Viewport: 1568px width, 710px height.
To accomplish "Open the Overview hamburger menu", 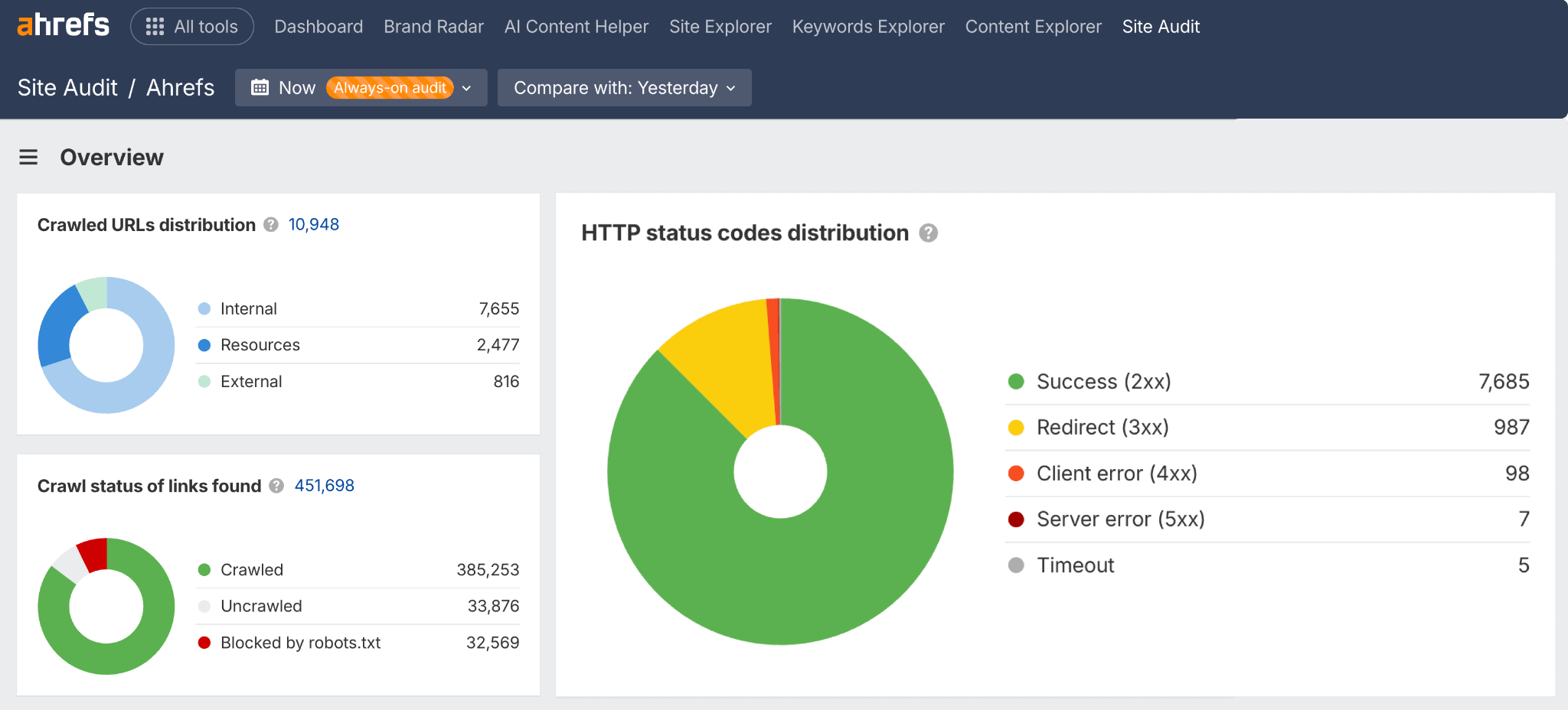I will 28,157.
